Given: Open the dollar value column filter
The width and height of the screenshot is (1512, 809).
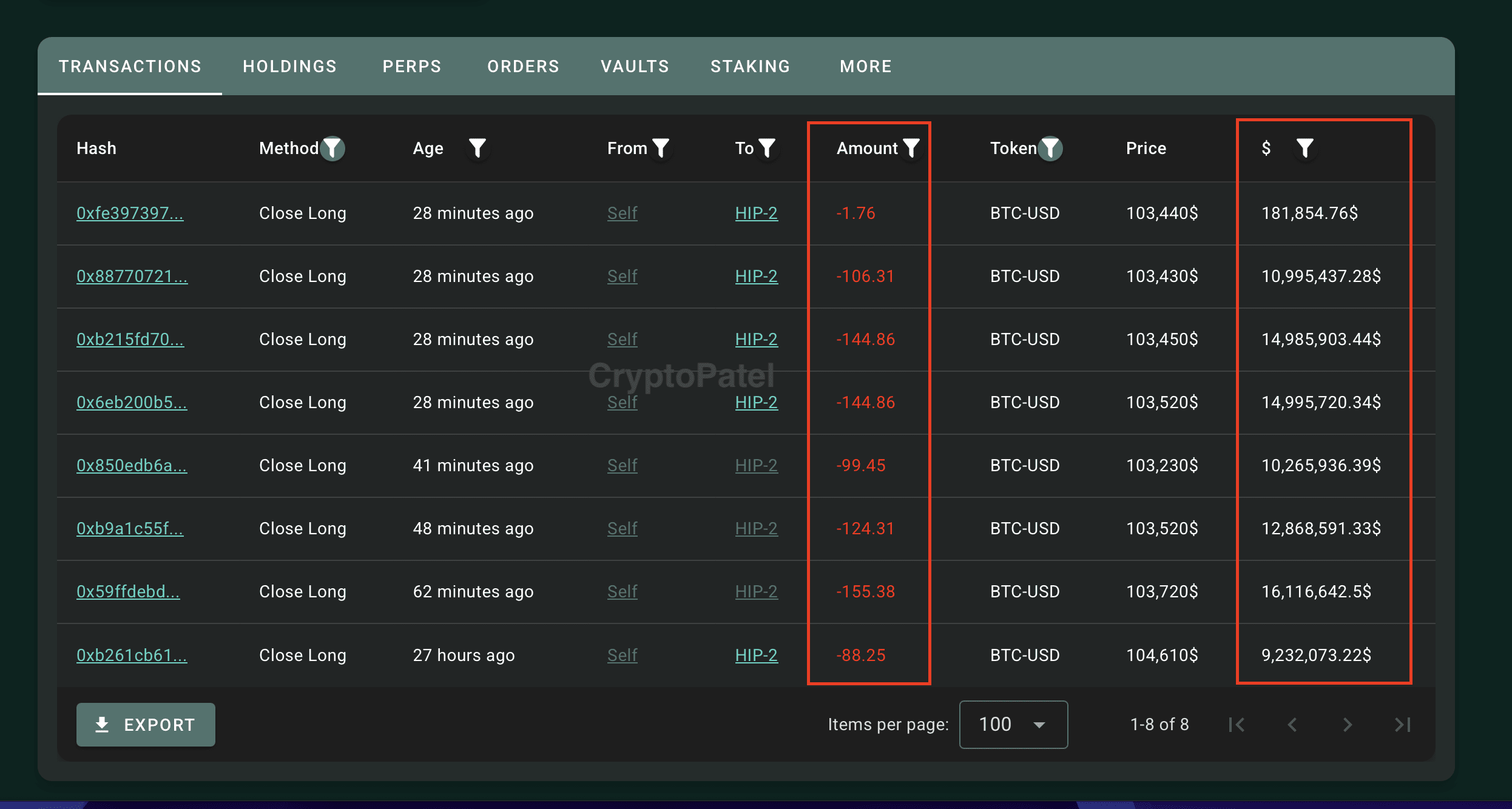Looking at the screenshot, I should coord(1306,148).
